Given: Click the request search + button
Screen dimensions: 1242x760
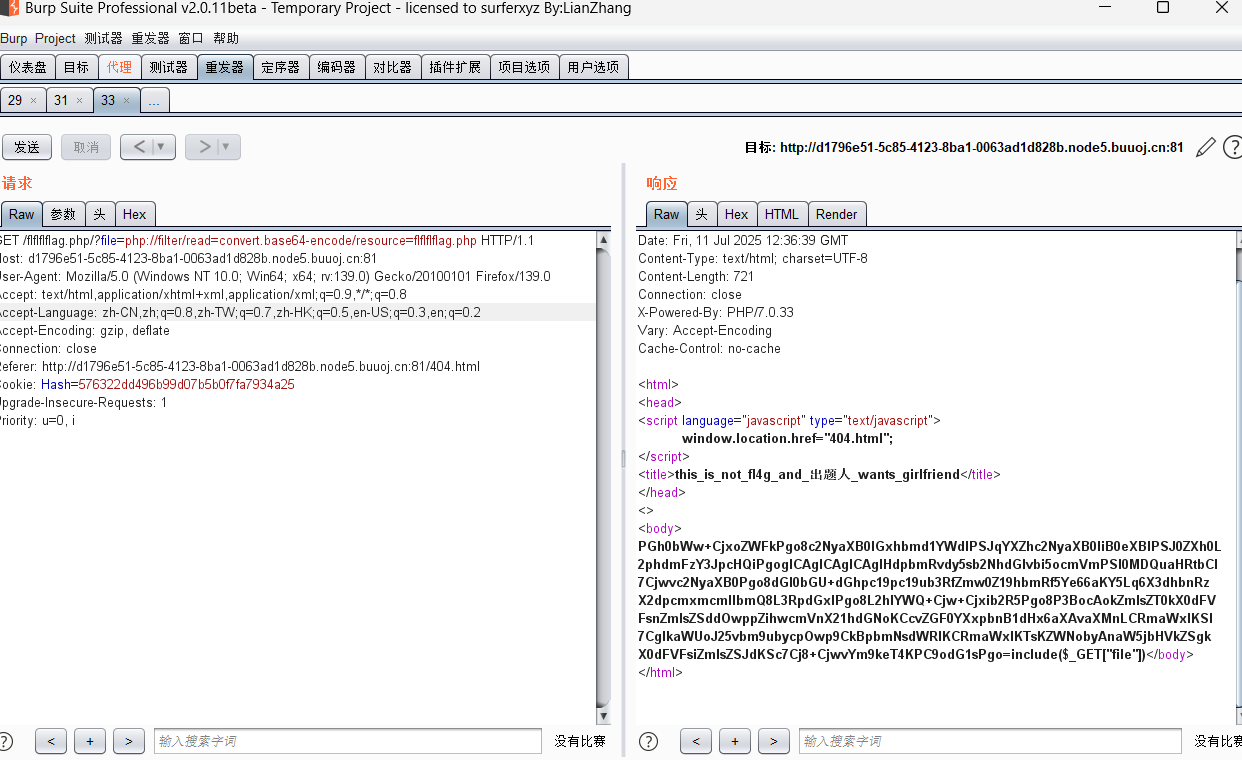Looking at the screenshot, I should click(90, 741).
